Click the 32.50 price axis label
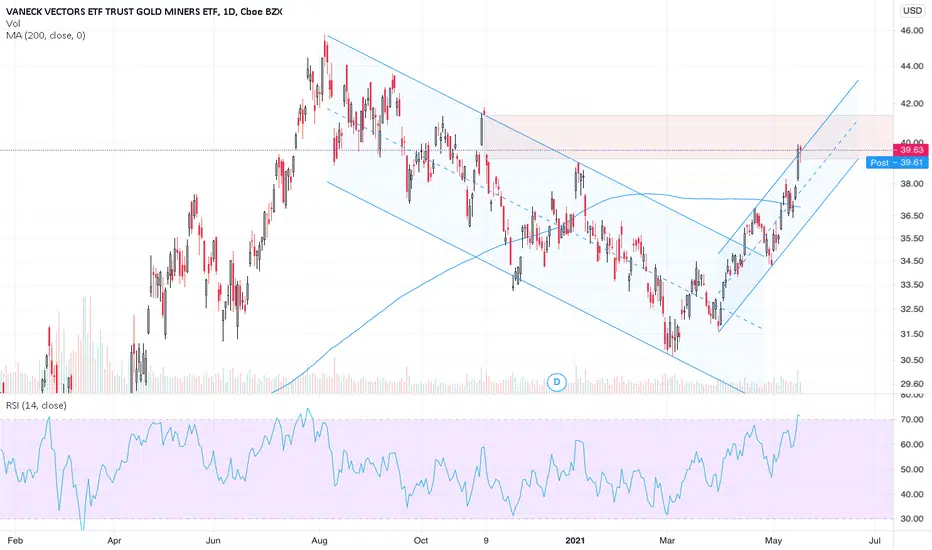The height and width of the screenshot is (550, 932). click(x=912, y=309)
